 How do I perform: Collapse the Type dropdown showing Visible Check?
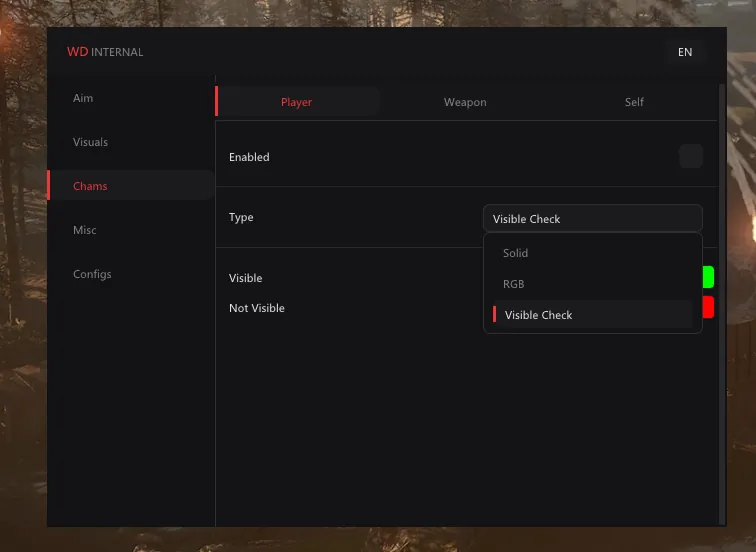pos(593,218)
